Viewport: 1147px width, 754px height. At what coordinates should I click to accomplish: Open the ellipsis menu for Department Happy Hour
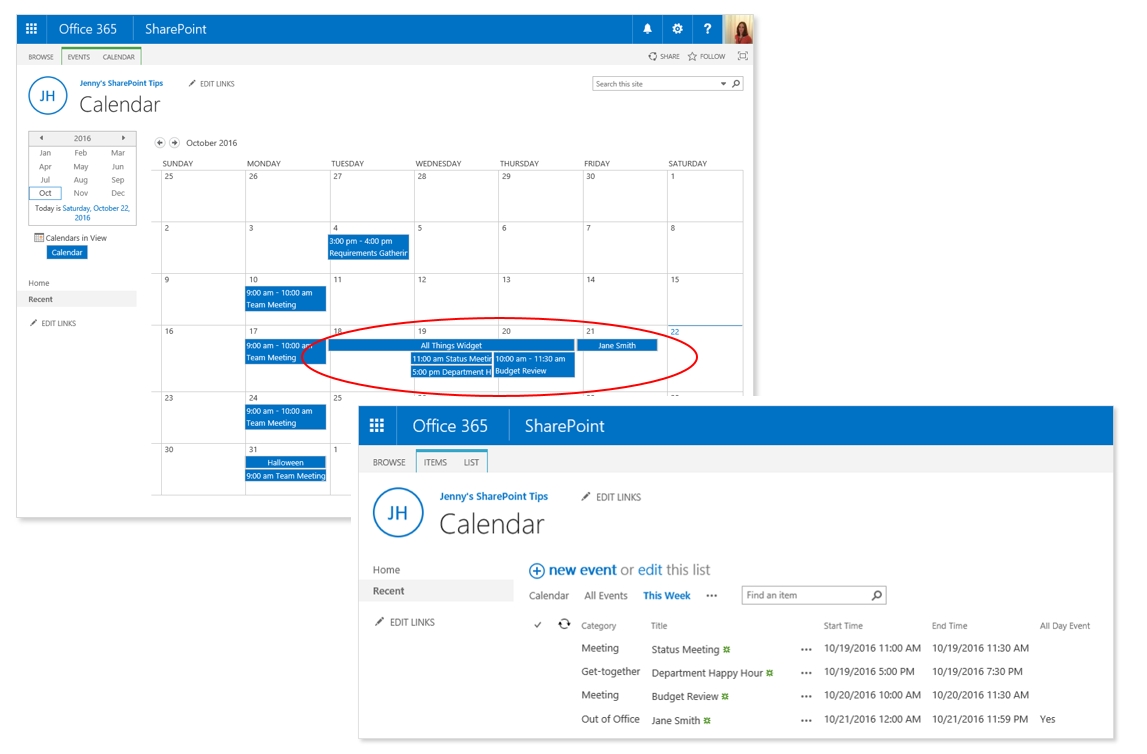[806, 673]
